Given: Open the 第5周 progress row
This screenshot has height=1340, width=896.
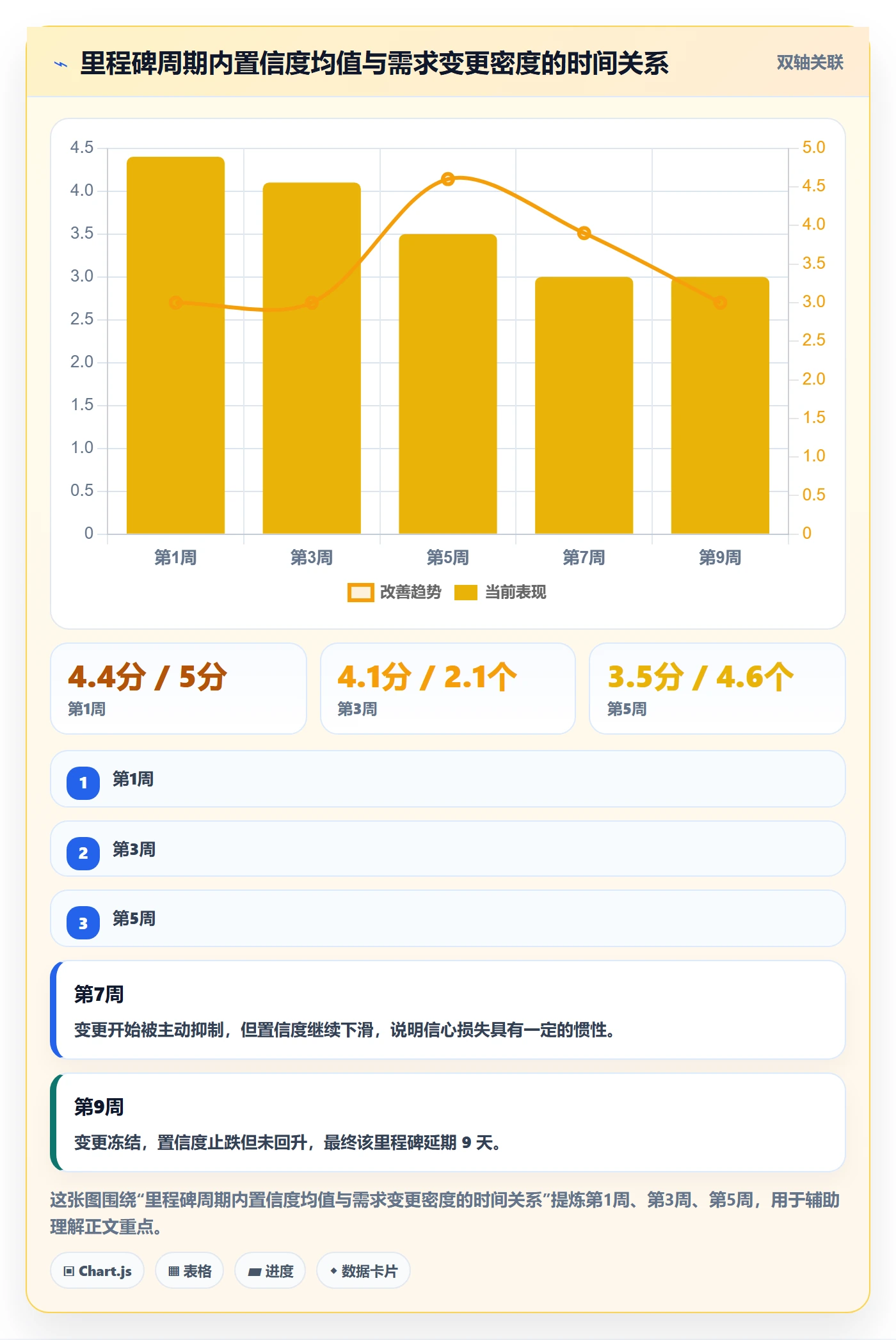Looking at the screenshot, I should pyautogui.click(x=448, y=918).
